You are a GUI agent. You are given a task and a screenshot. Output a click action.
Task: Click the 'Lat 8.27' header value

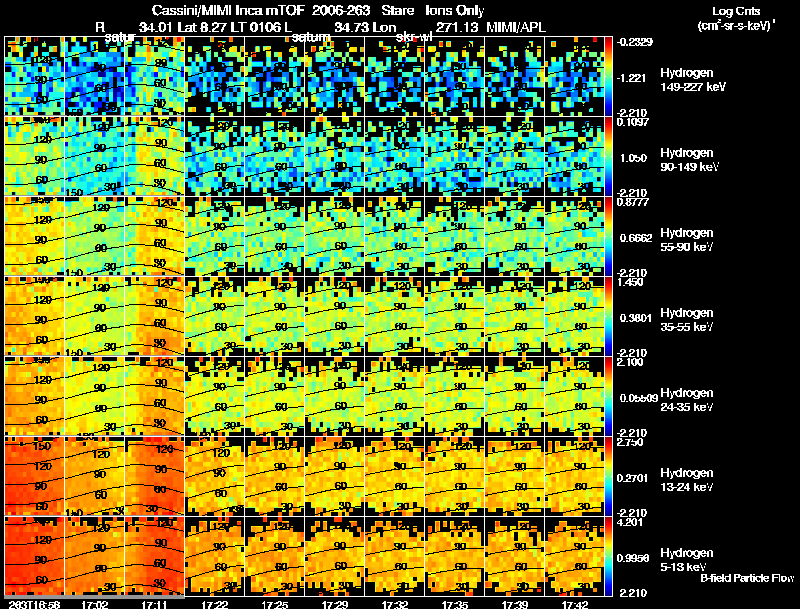[202, 27]
